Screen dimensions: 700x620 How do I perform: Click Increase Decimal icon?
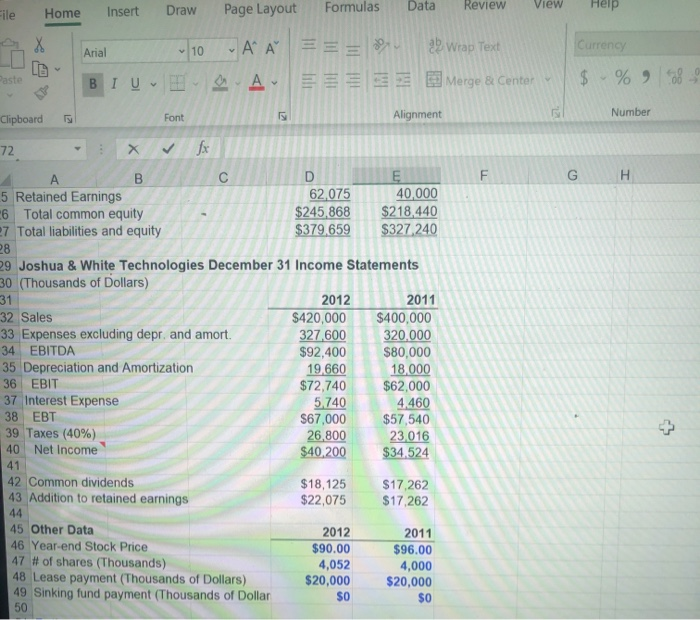674,77
